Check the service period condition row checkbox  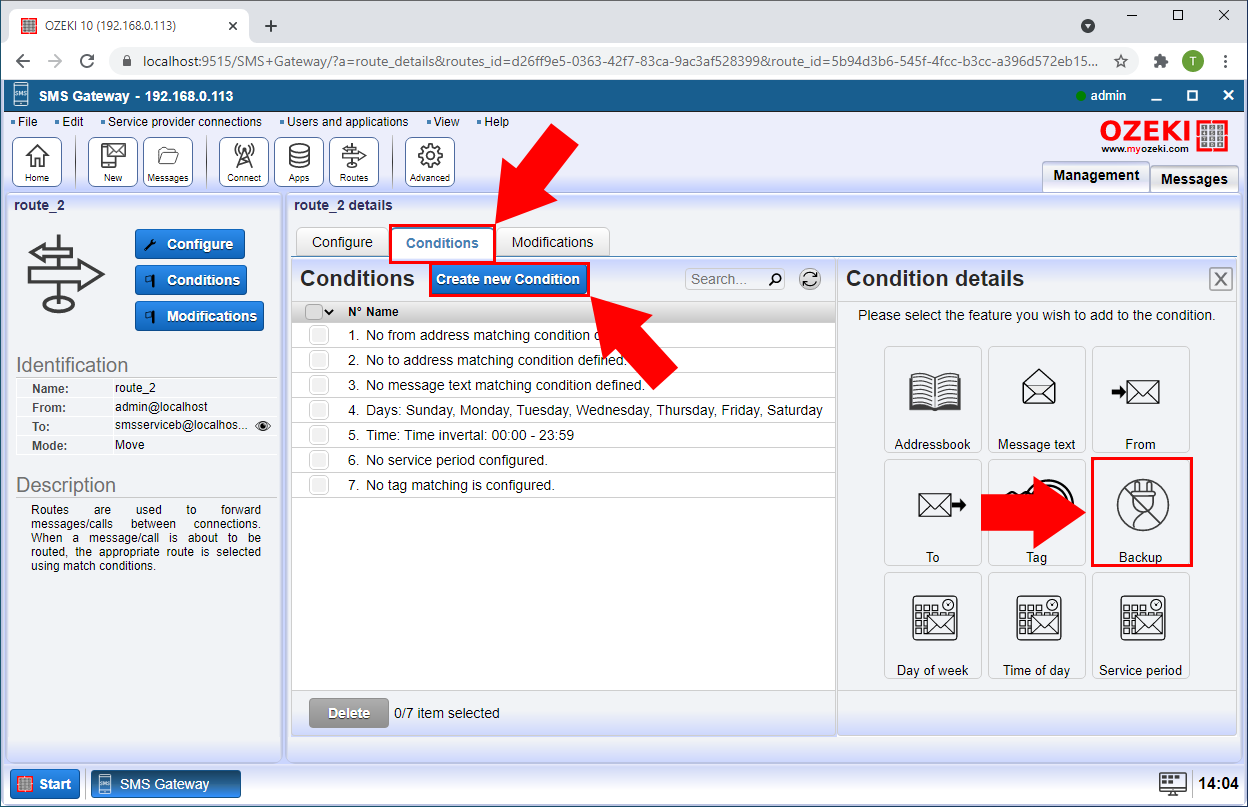point(319,460)
